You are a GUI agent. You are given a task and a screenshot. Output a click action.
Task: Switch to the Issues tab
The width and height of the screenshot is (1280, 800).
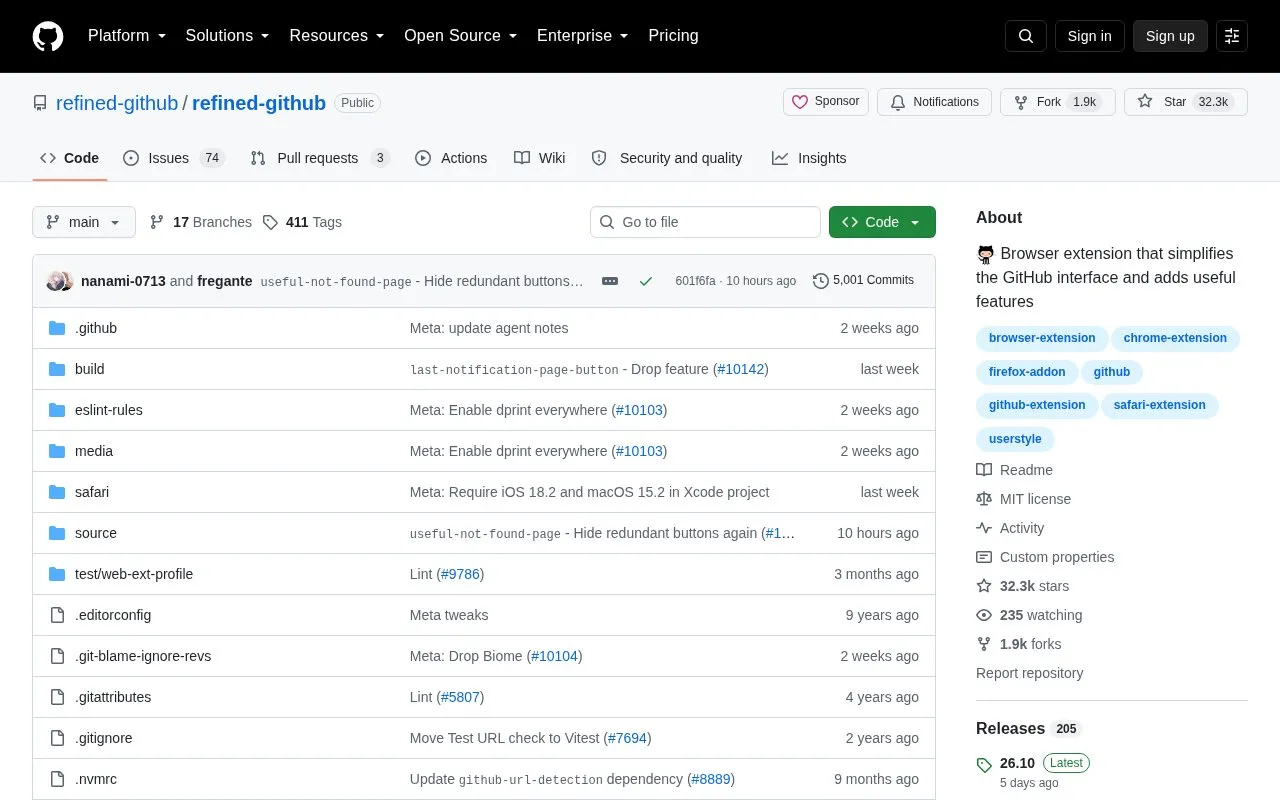[174, 158]
